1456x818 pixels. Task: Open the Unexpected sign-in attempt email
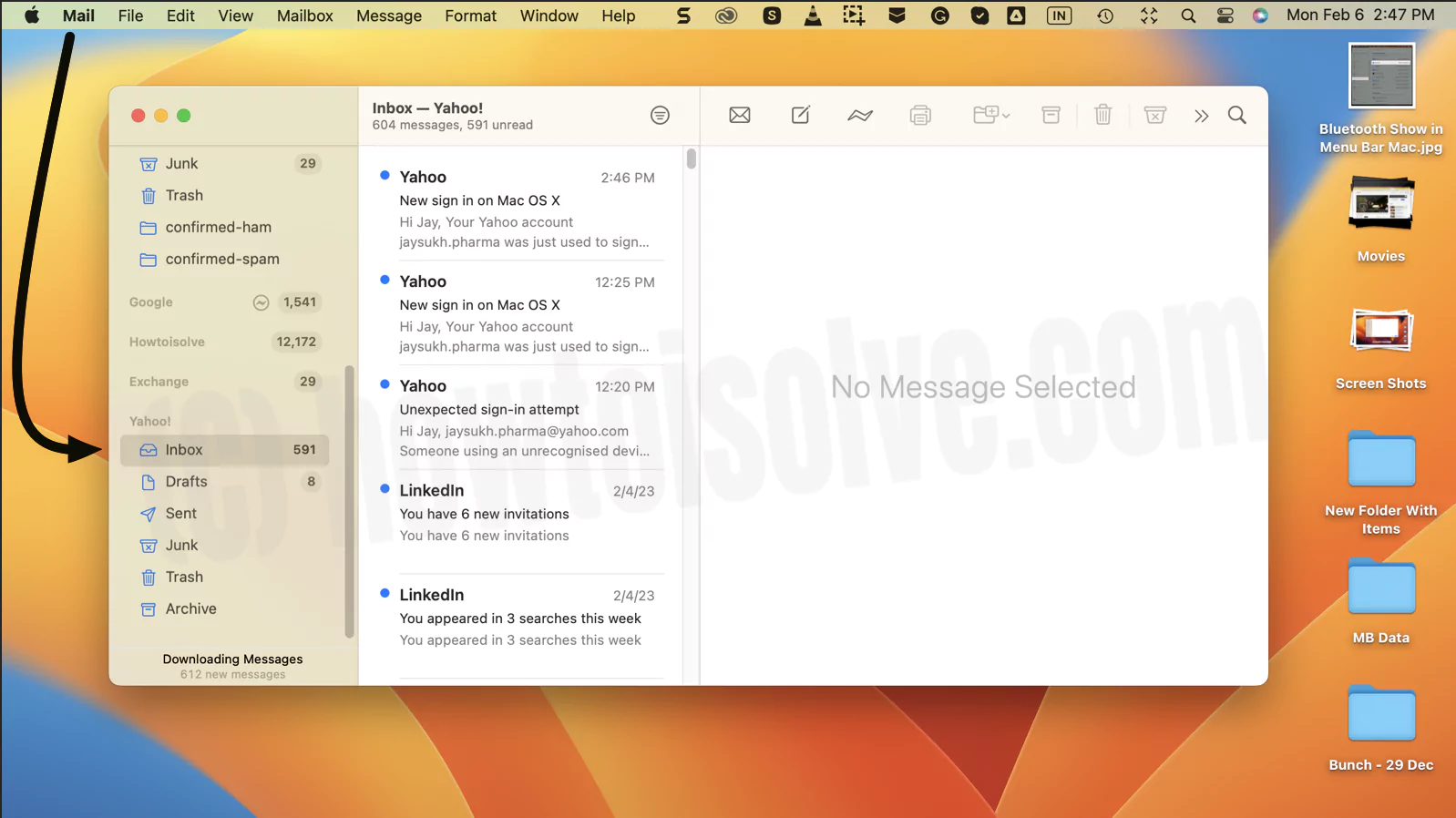pos(522,418)
